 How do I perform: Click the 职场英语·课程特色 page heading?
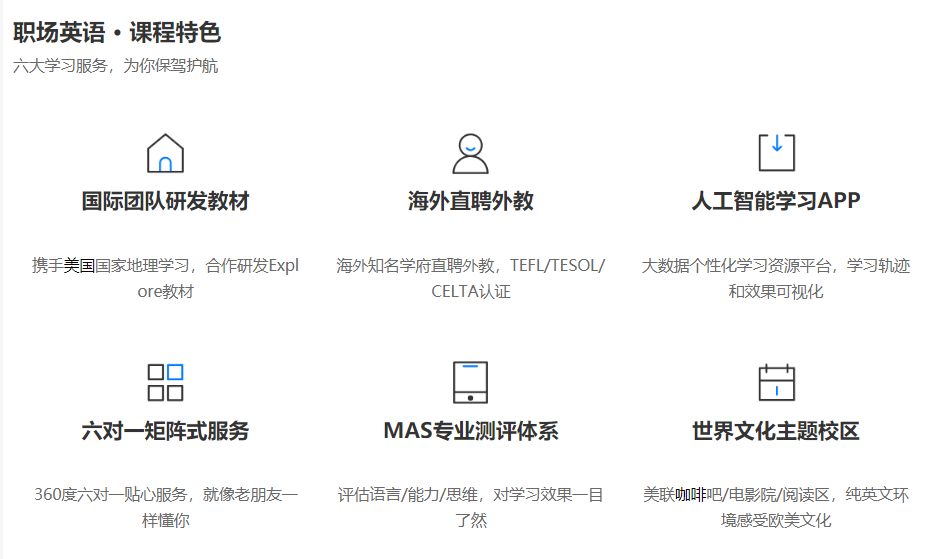117,33
